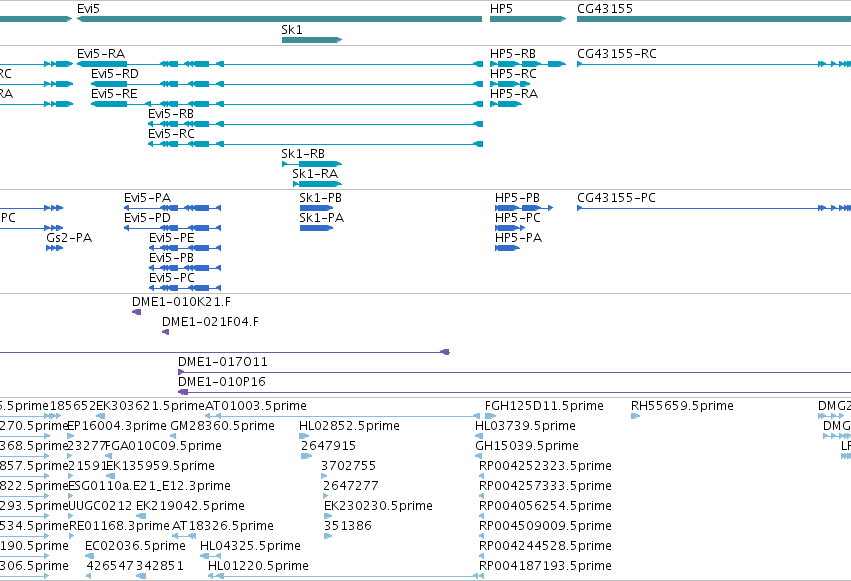Select the GM28360.5prime EST label
Image resolution: width=851 pixels, height=581 pixels.
click(x=223, y=426)
